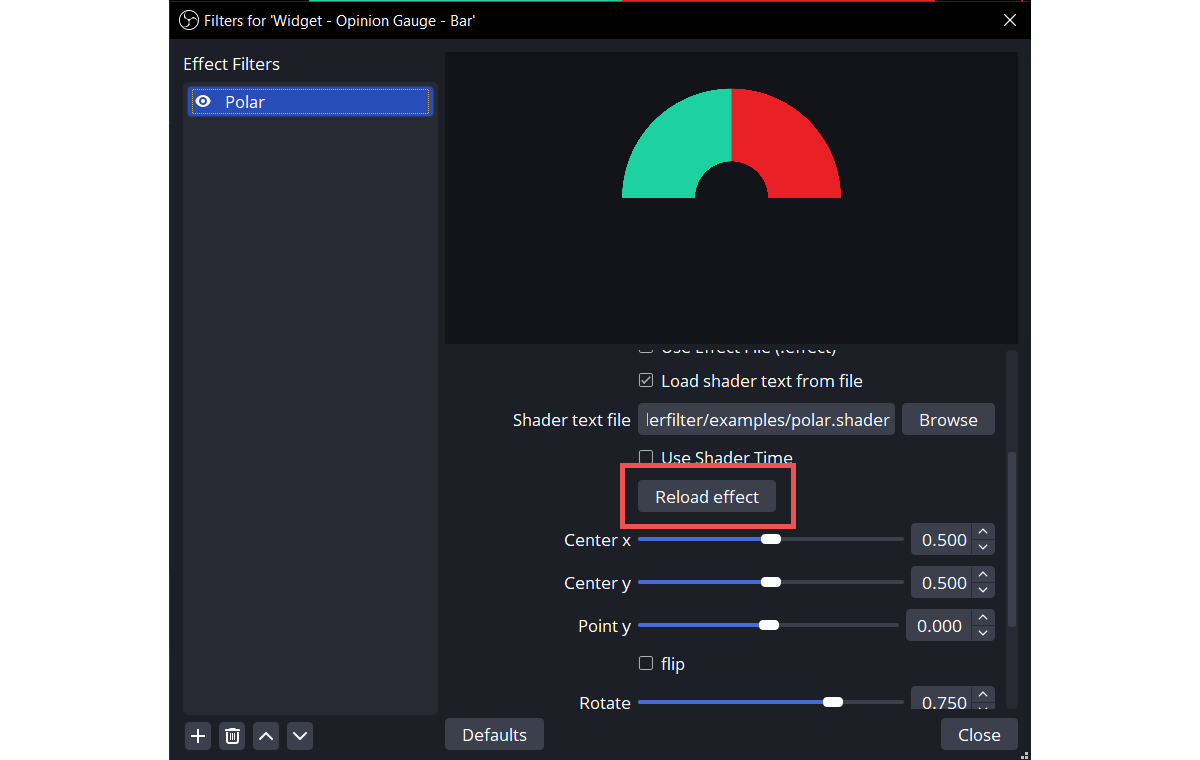Reset filter settings with Defaults button
The image size is (1200, 760).
pos(494,735)
